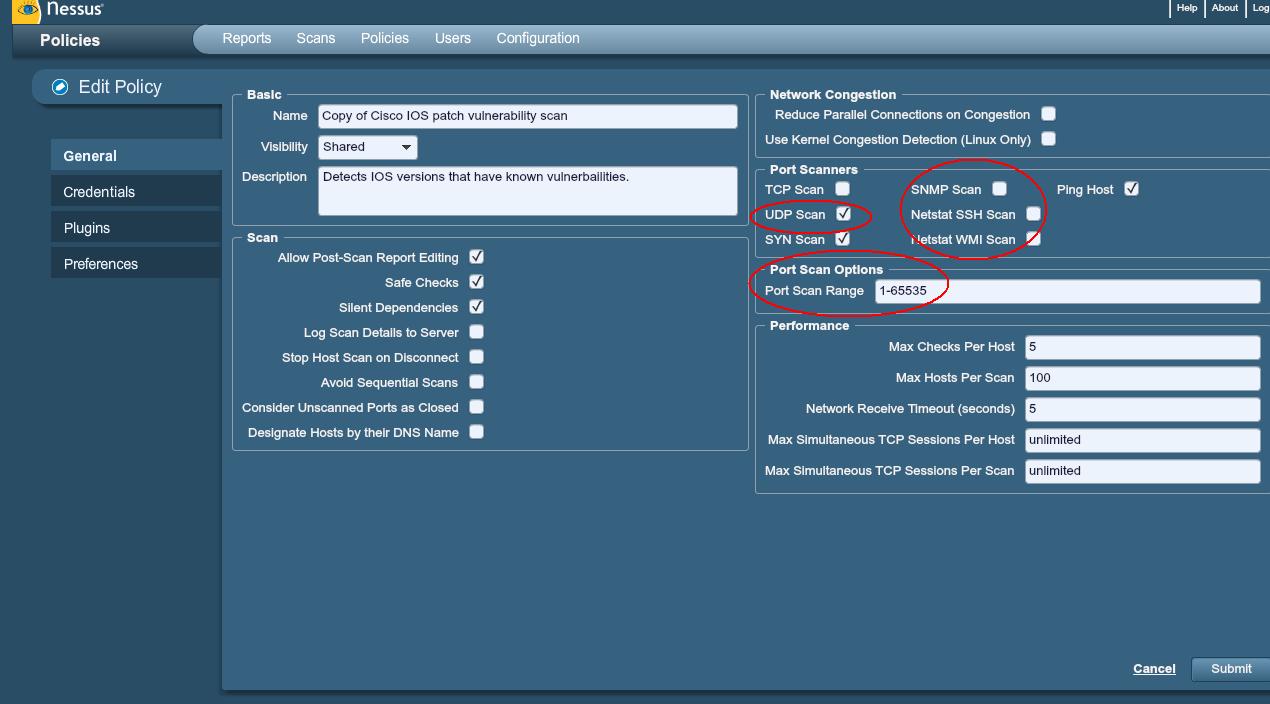Image resolution: width=1270 pixels, height=704 pixels.
Task: Switch to the Credentials section
Action: [x=136, y=192]
